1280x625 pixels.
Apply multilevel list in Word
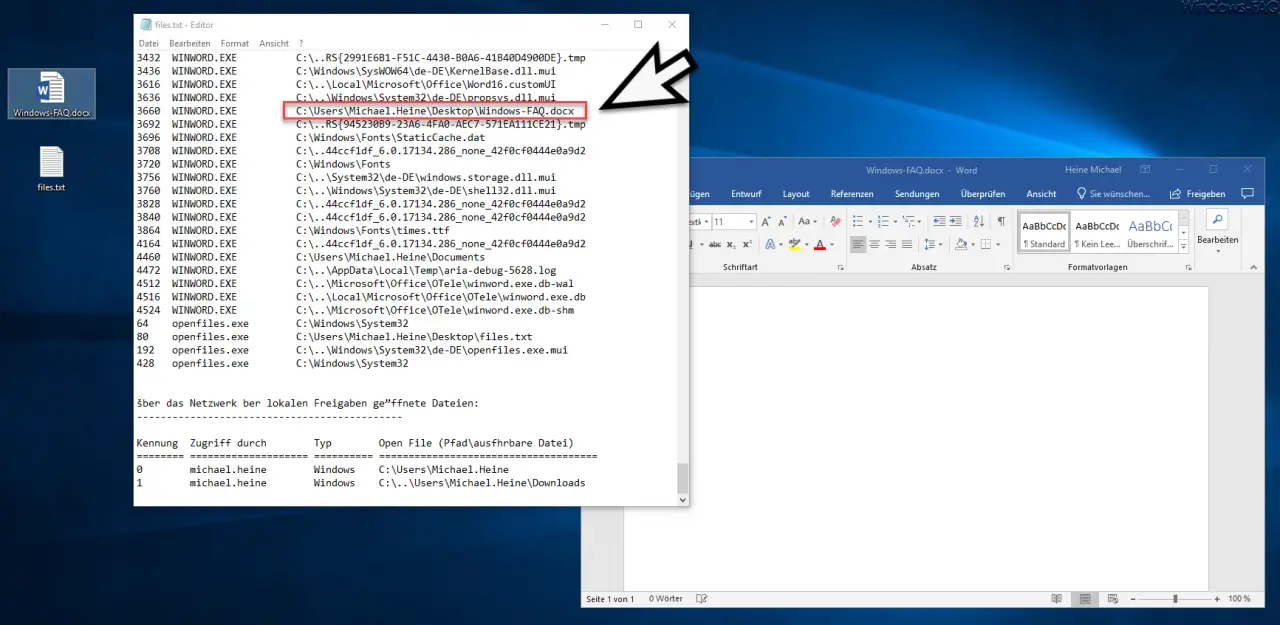(x=908, y=222)
